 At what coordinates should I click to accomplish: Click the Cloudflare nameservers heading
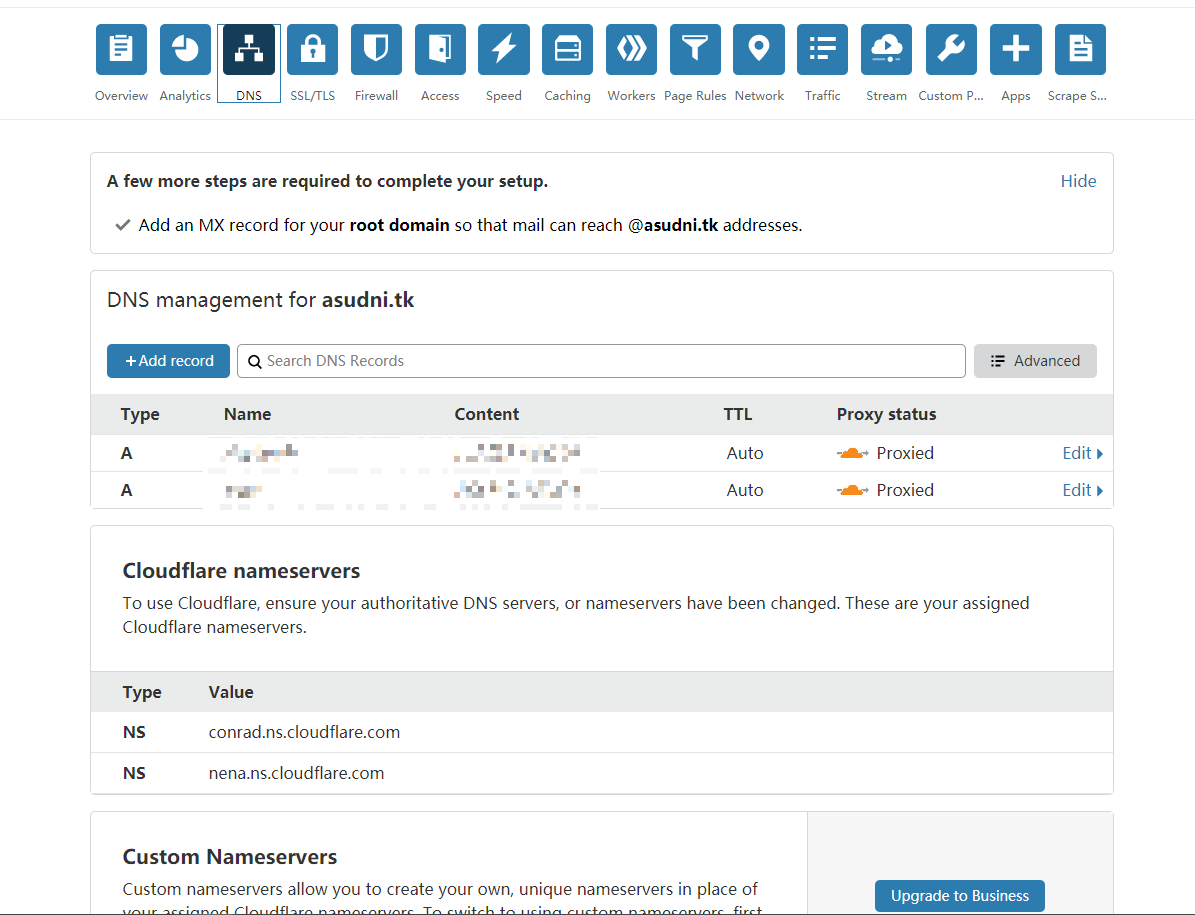point(242,571)
